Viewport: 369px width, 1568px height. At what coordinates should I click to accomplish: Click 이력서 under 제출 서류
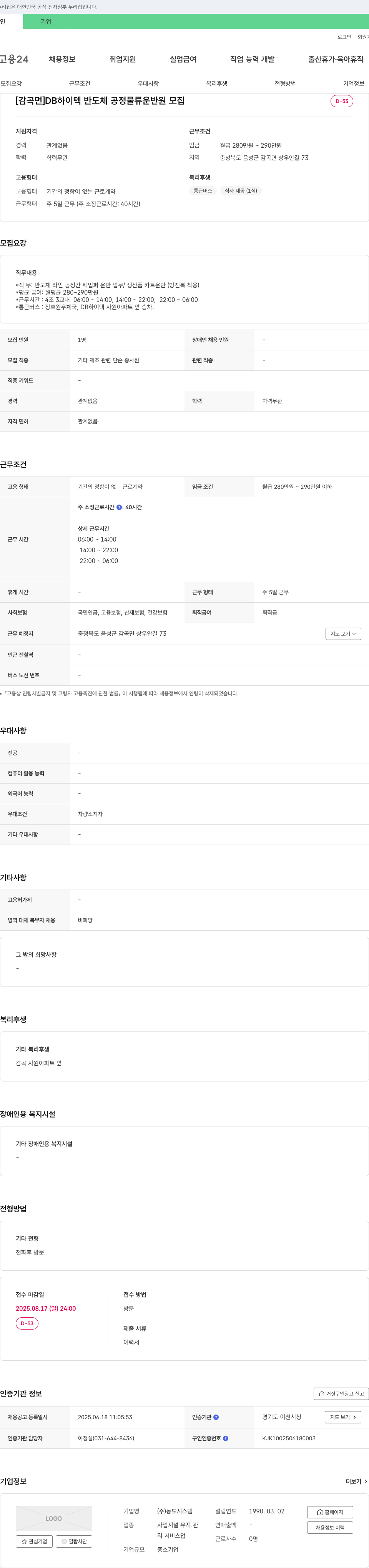pyautogui.click(x=131, y=1342)
